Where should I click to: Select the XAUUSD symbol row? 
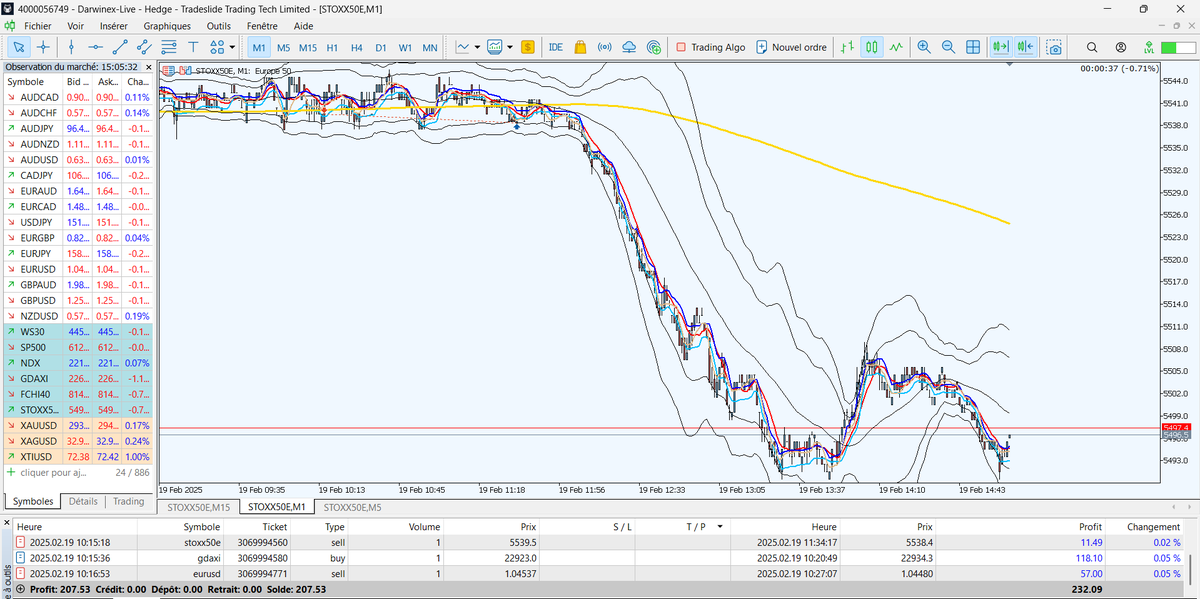(x=78, y=426)
